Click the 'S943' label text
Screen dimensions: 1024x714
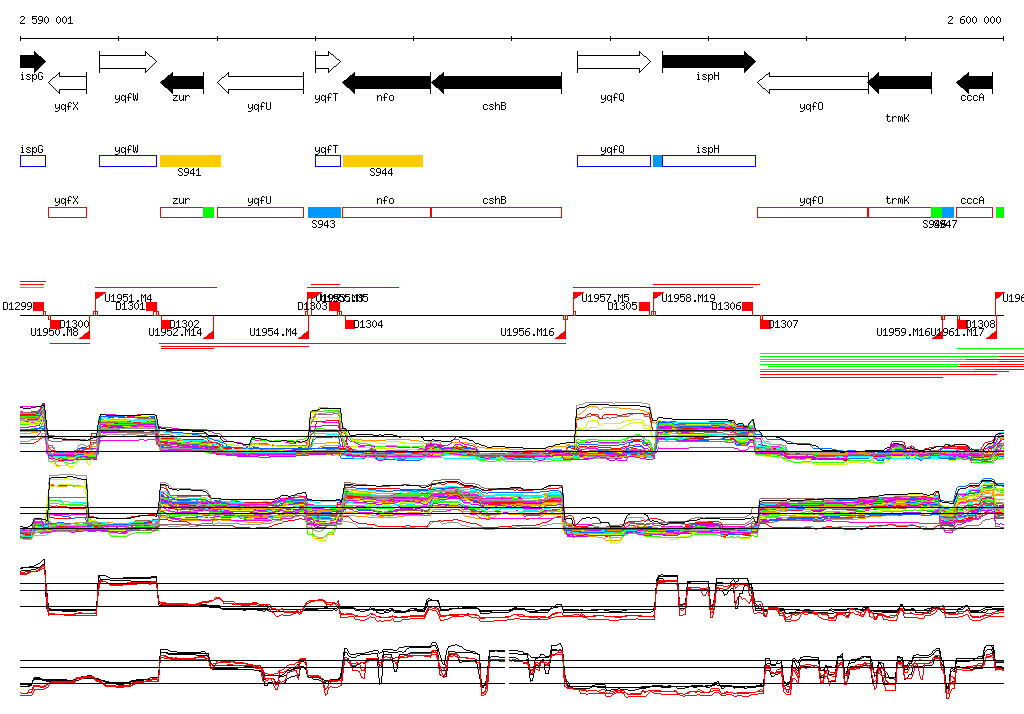point(323,224)
